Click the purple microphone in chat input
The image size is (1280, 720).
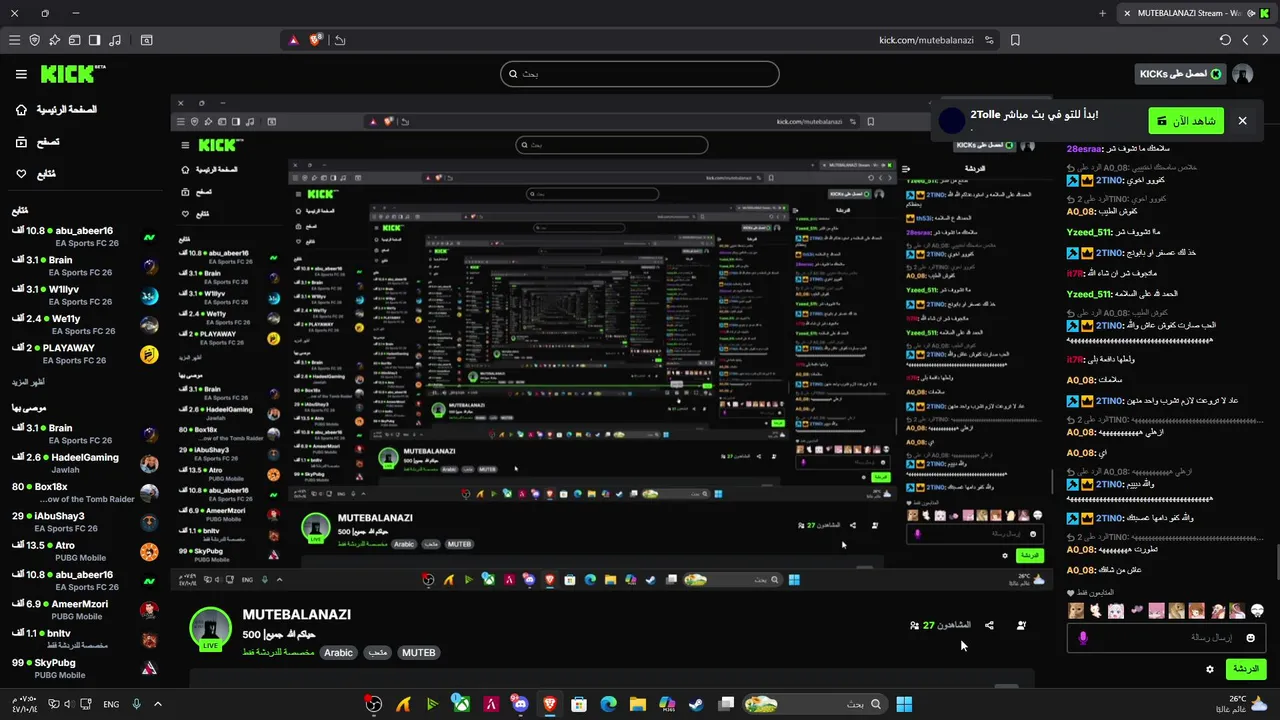click(x=1082, y=637)
